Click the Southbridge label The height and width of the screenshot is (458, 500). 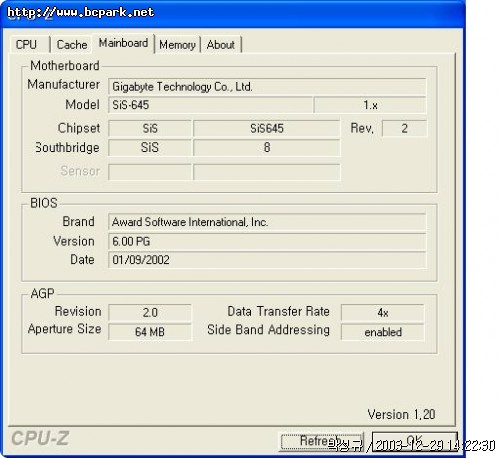[x=67, y=147]
